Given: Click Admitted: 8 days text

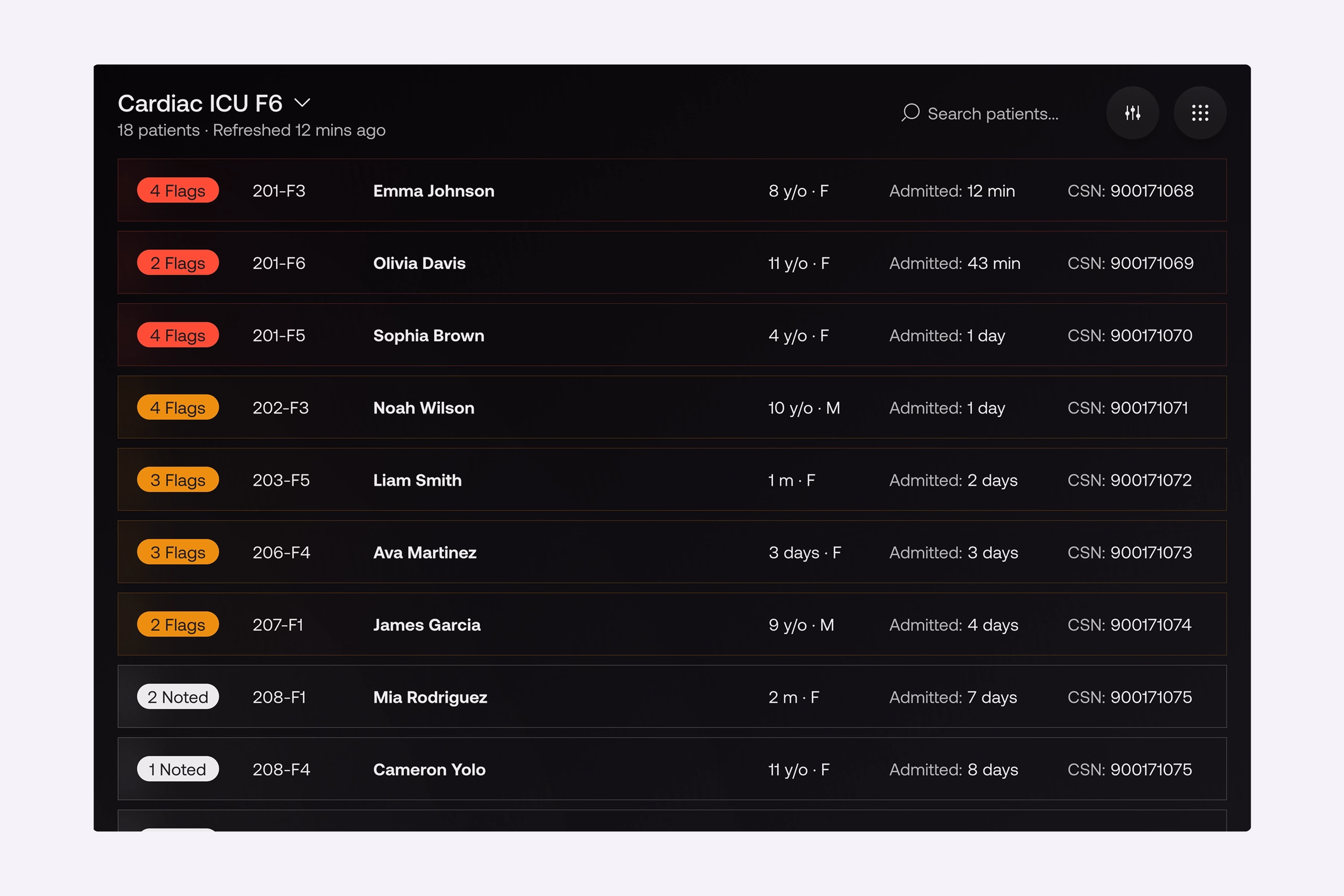Looking at the screenshot, I should coord(954,770).
